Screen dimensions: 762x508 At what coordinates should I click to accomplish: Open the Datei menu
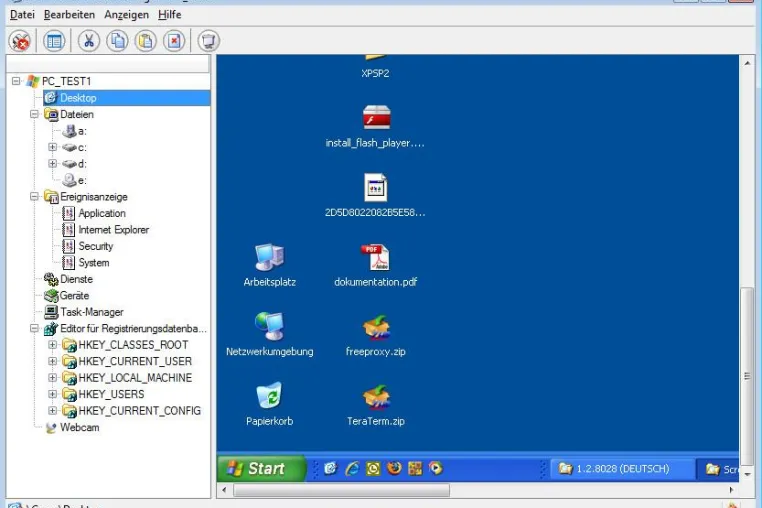click(22, 15)
